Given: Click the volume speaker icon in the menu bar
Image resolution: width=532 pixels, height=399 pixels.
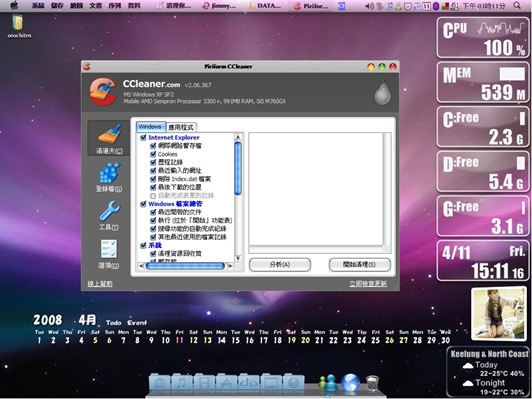Looking at the screenshot, I should point(370,6).
